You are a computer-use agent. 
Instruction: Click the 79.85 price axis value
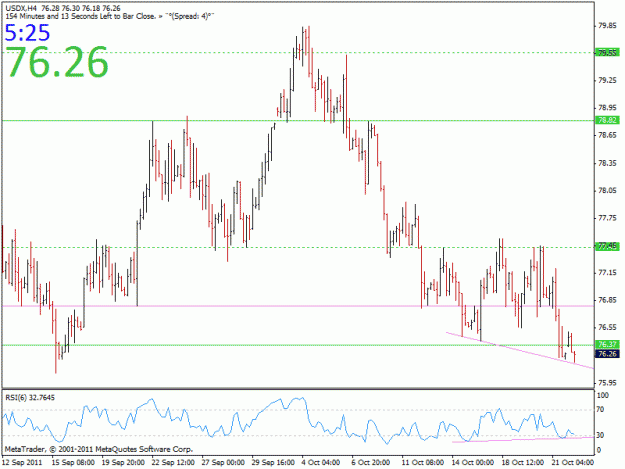pos(607,26)
